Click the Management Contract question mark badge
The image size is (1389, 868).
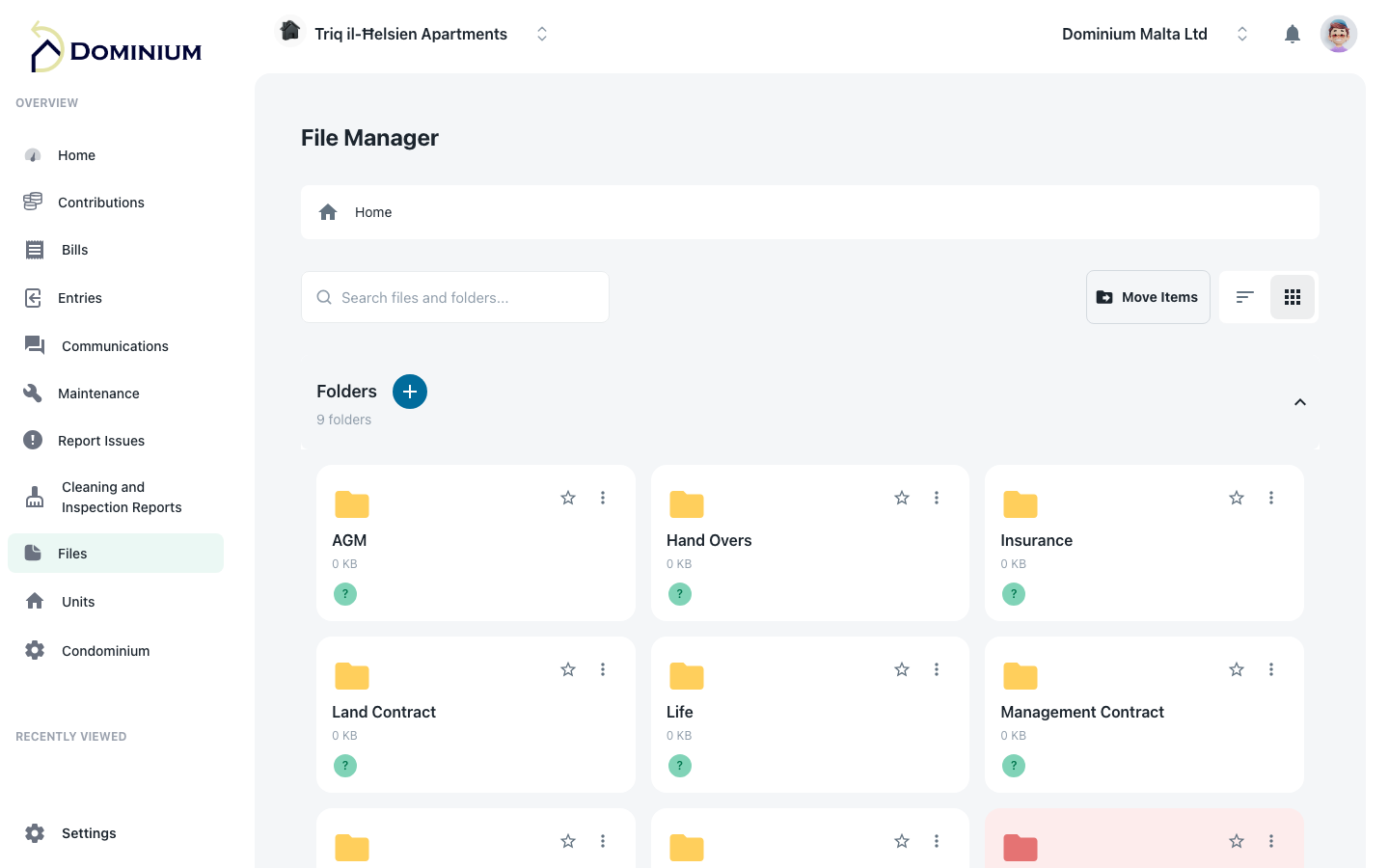coord(1014,766)
